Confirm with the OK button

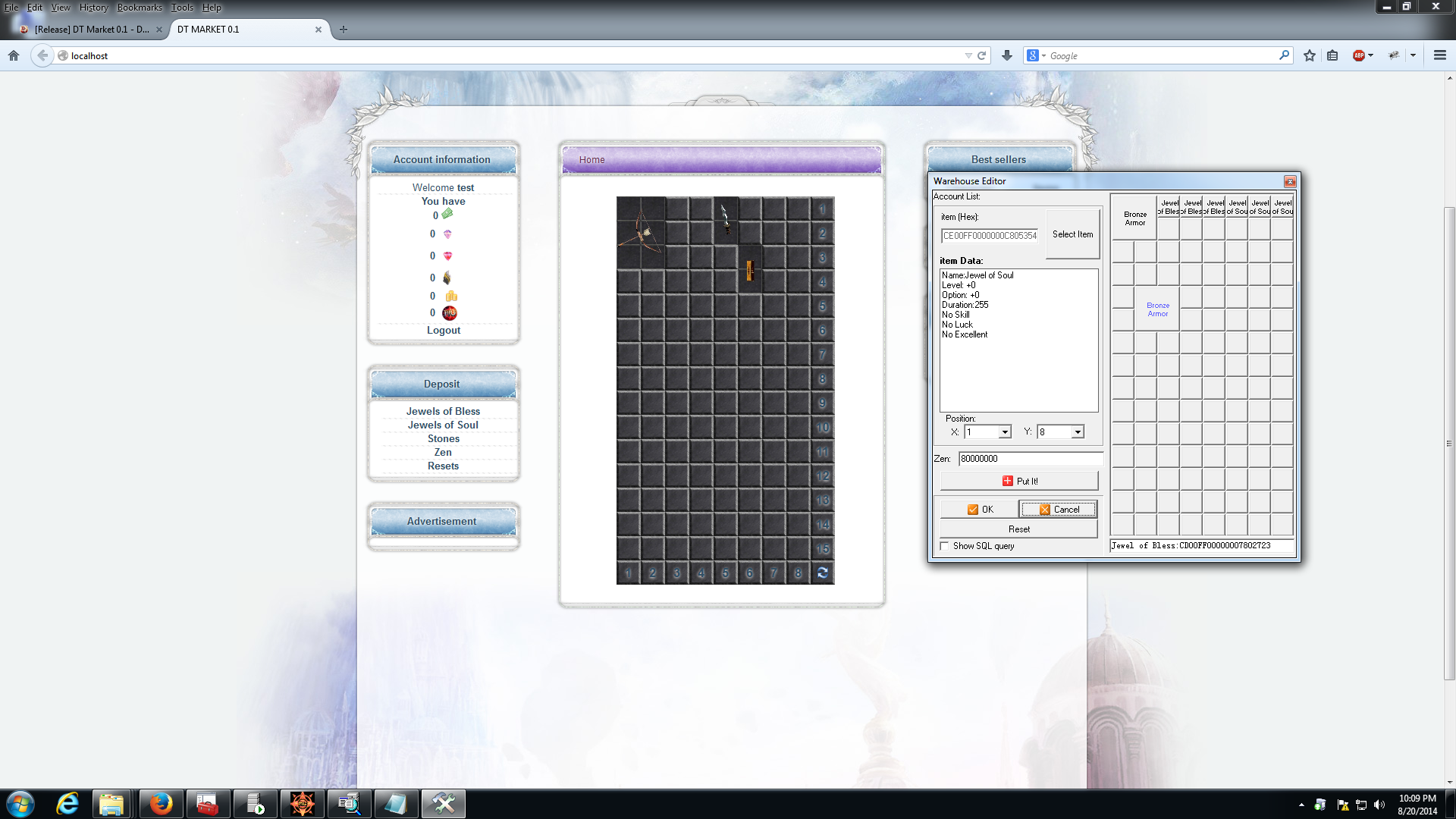coord(980,510)
